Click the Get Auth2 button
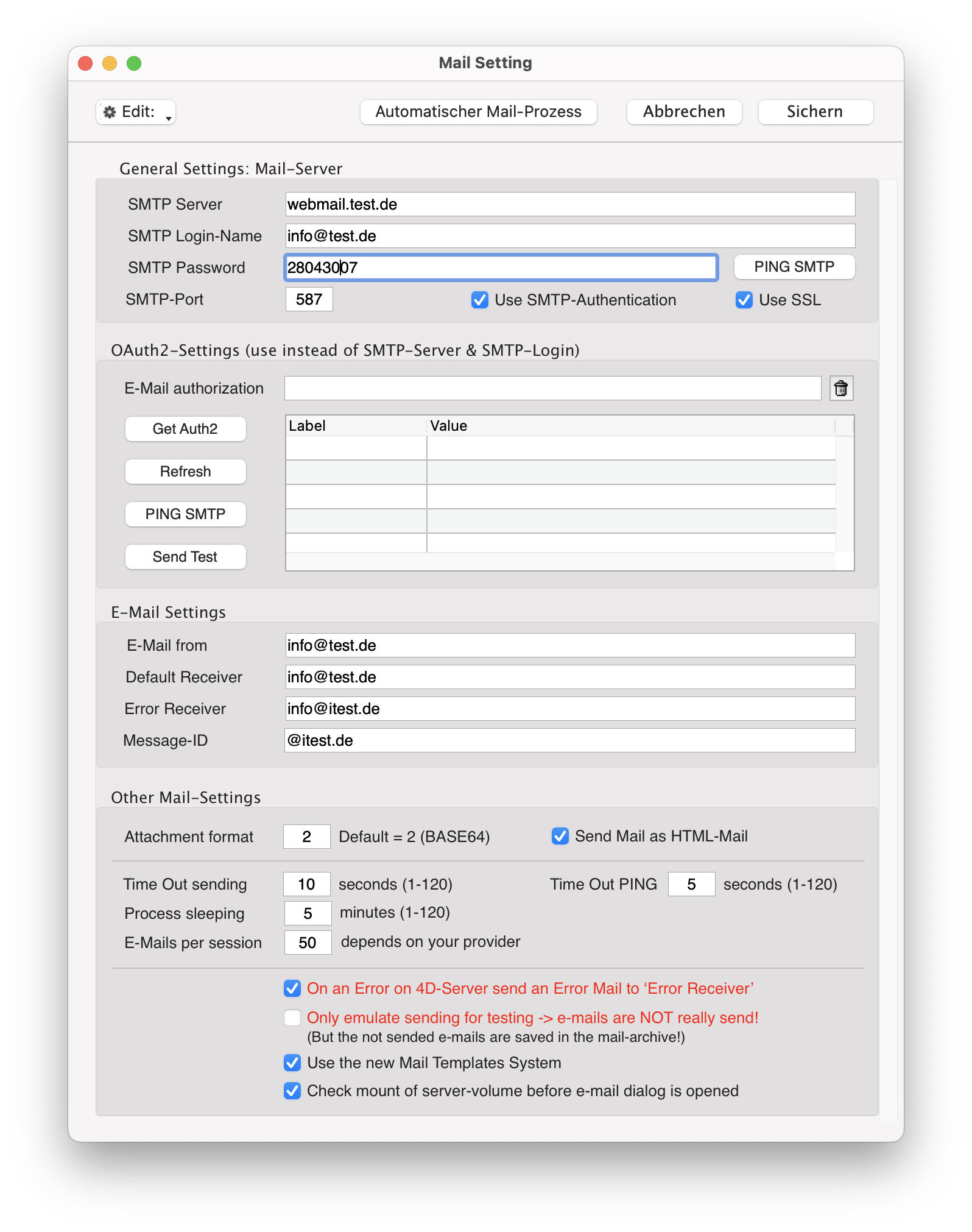This screenshot has height=1232, width=972. (x=185, y=429)
